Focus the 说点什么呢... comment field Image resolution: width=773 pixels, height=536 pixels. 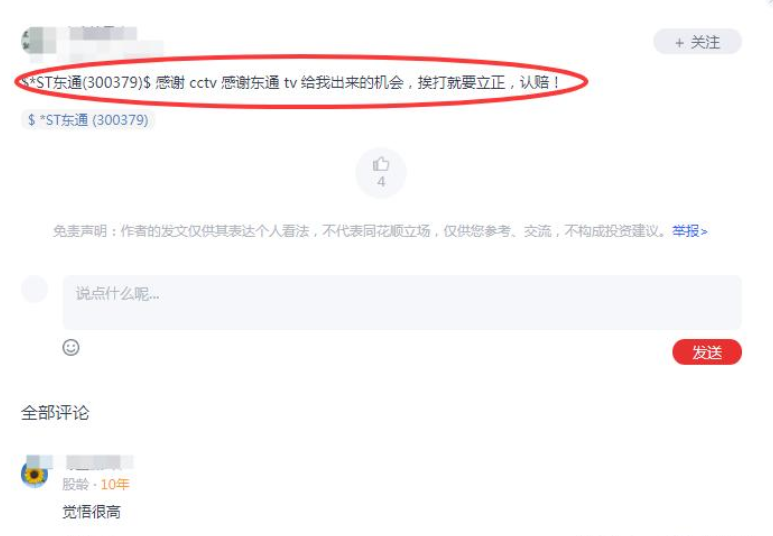point(402,302)
